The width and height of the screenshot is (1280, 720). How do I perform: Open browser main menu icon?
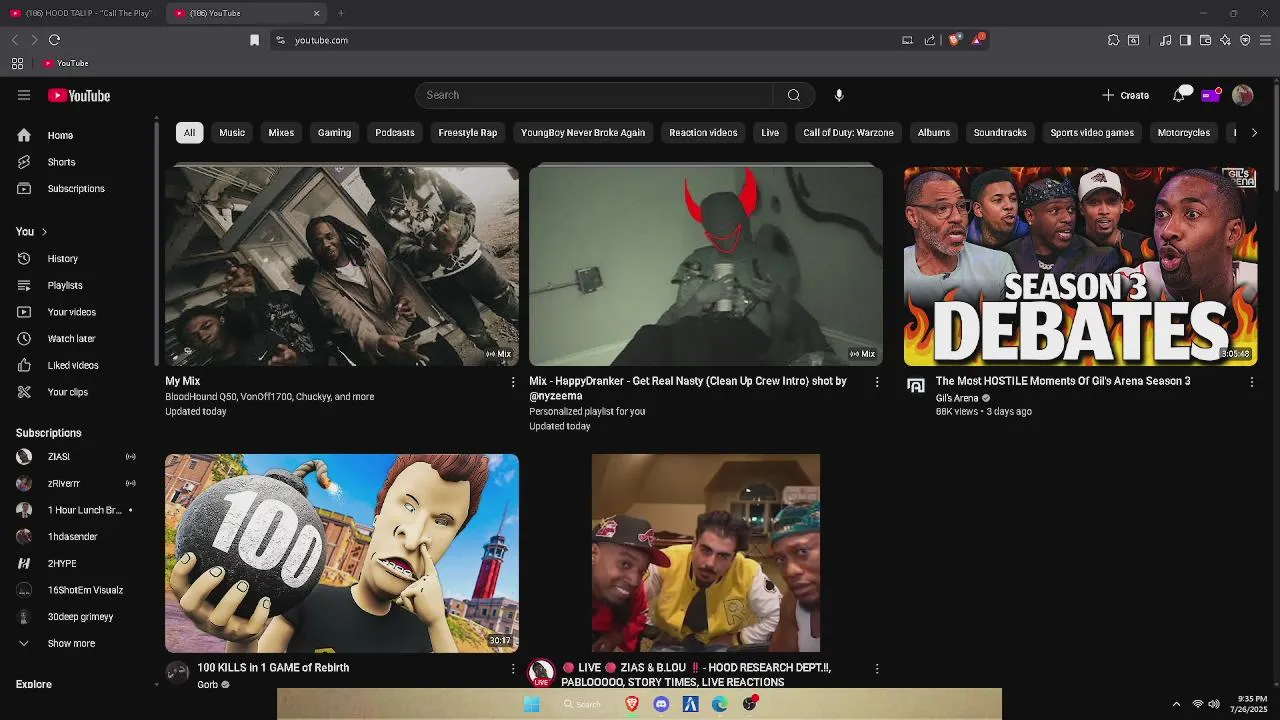1265,40
